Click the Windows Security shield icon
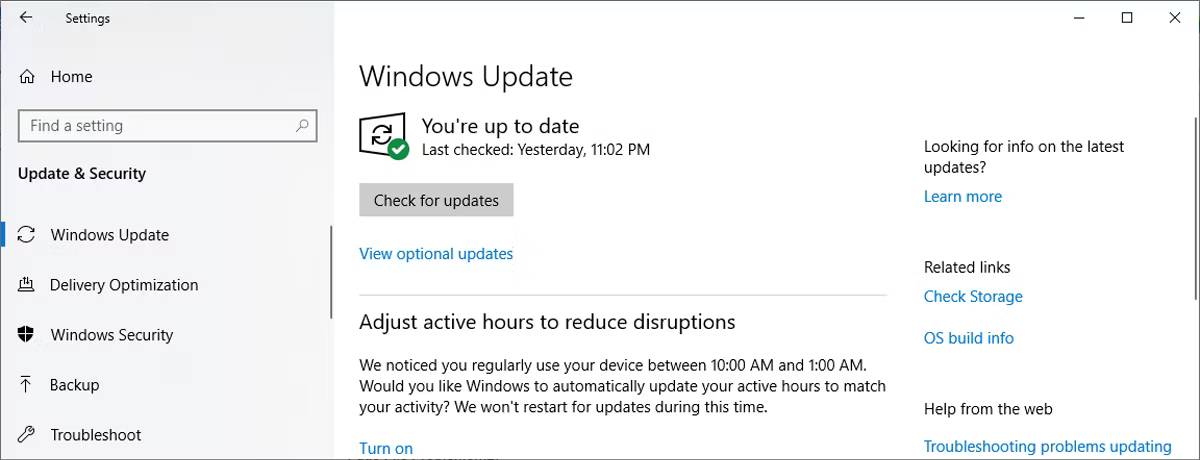 click(x=27, y=335)
